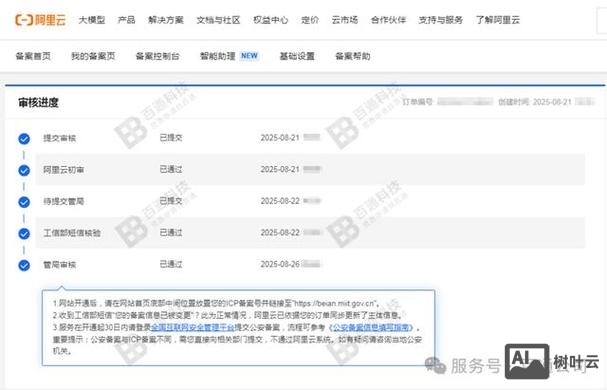The width and height of the screenshot is (607, 390).
Task: Switch to 我的备案页 tab
Action: pyautogui.click(x=93, y=56)
